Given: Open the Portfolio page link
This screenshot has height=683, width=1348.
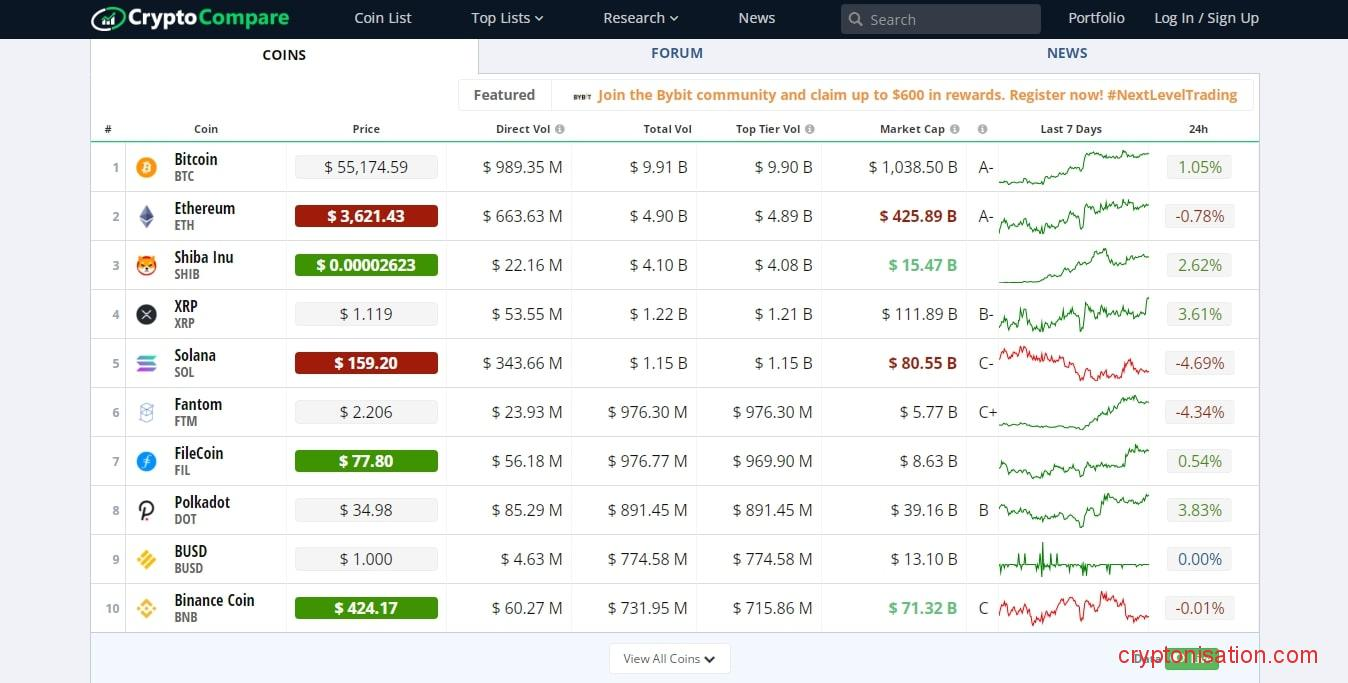Looking at the screenshot, I should [x=1096, y=18].
